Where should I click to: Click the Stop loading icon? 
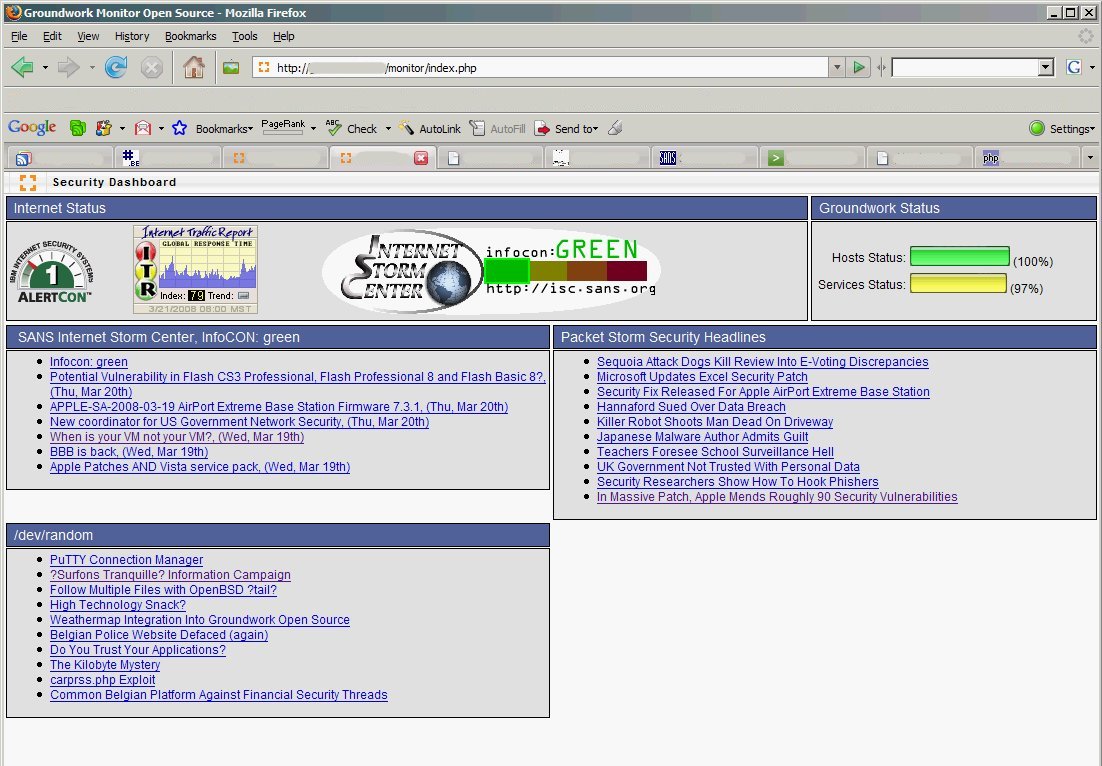151,67
